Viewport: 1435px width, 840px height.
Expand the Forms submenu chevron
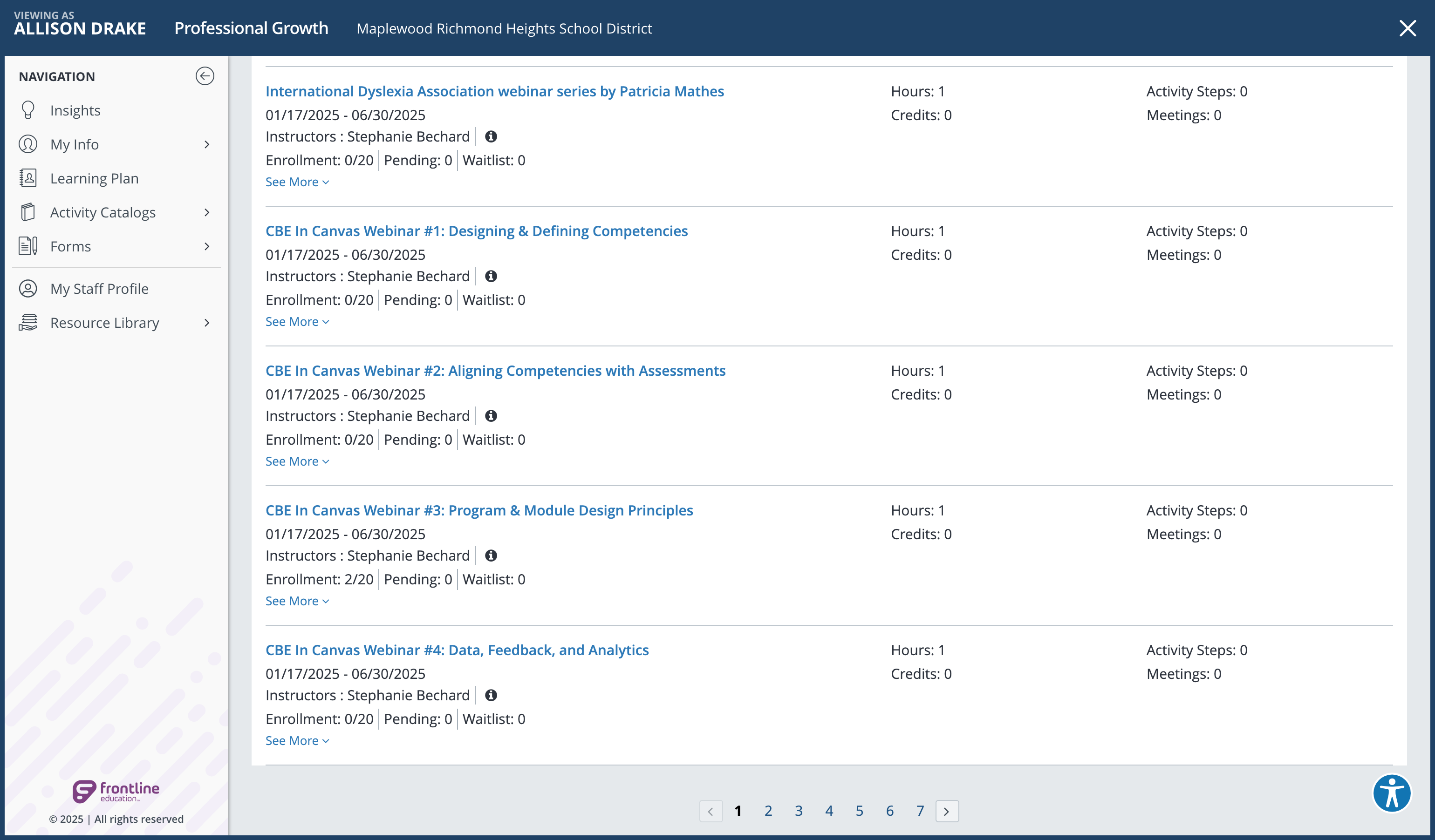[207, 246]
